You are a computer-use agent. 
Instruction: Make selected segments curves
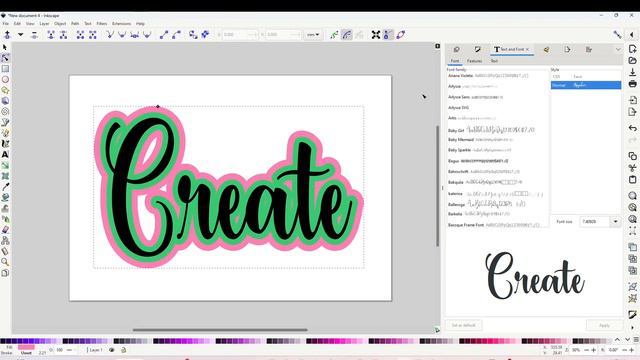click(x=176, y=35)
